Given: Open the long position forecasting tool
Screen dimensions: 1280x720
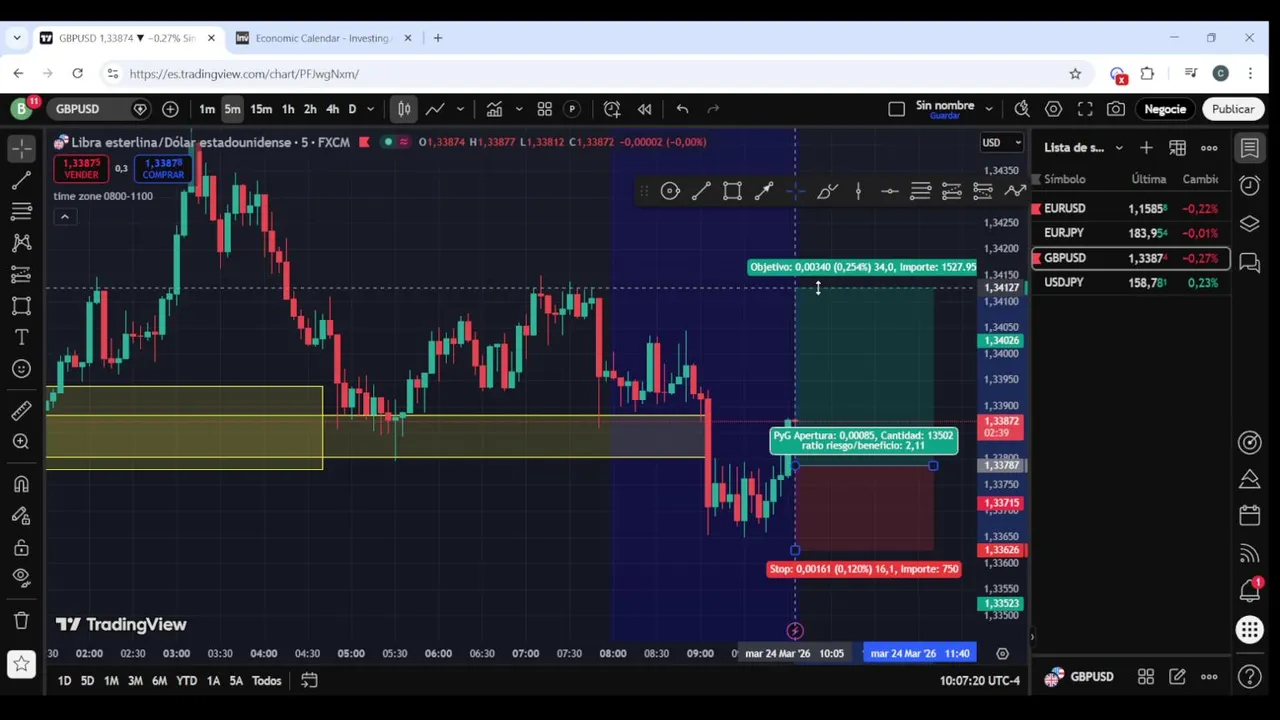Looking at the screenshot, I should [21, 274].
